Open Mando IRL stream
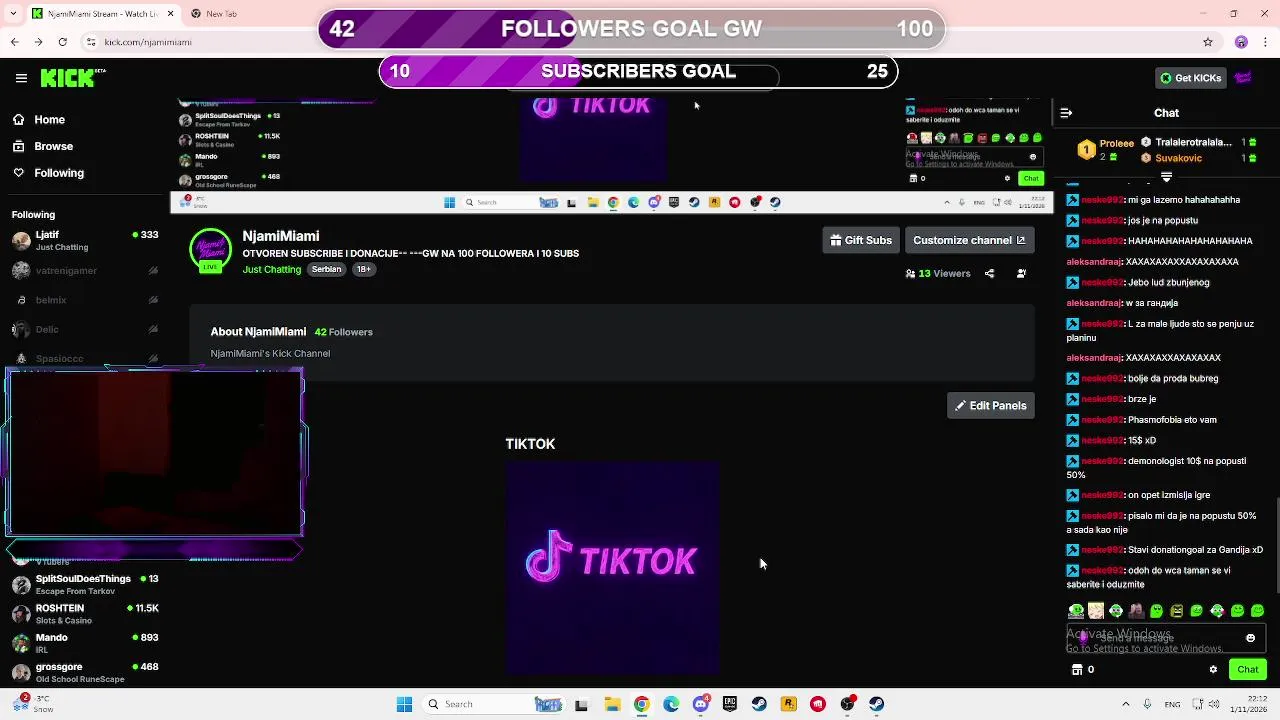Screen dimensions: 1280x720 point(85,642)
